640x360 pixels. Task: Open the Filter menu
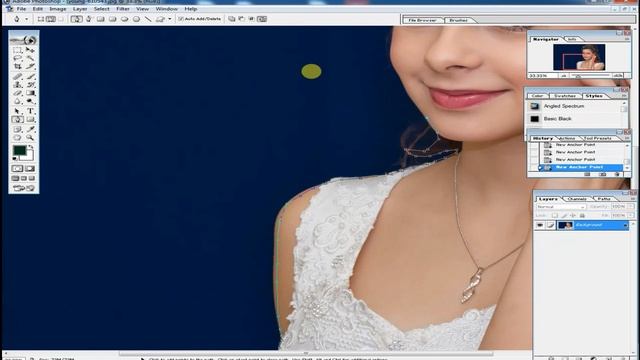point(122,9)
